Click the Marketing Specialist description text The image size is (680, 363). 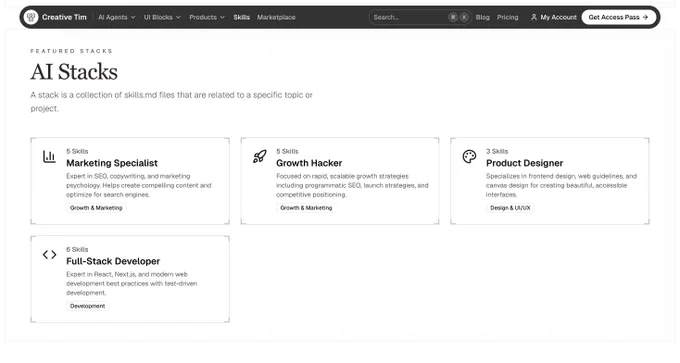139,185
